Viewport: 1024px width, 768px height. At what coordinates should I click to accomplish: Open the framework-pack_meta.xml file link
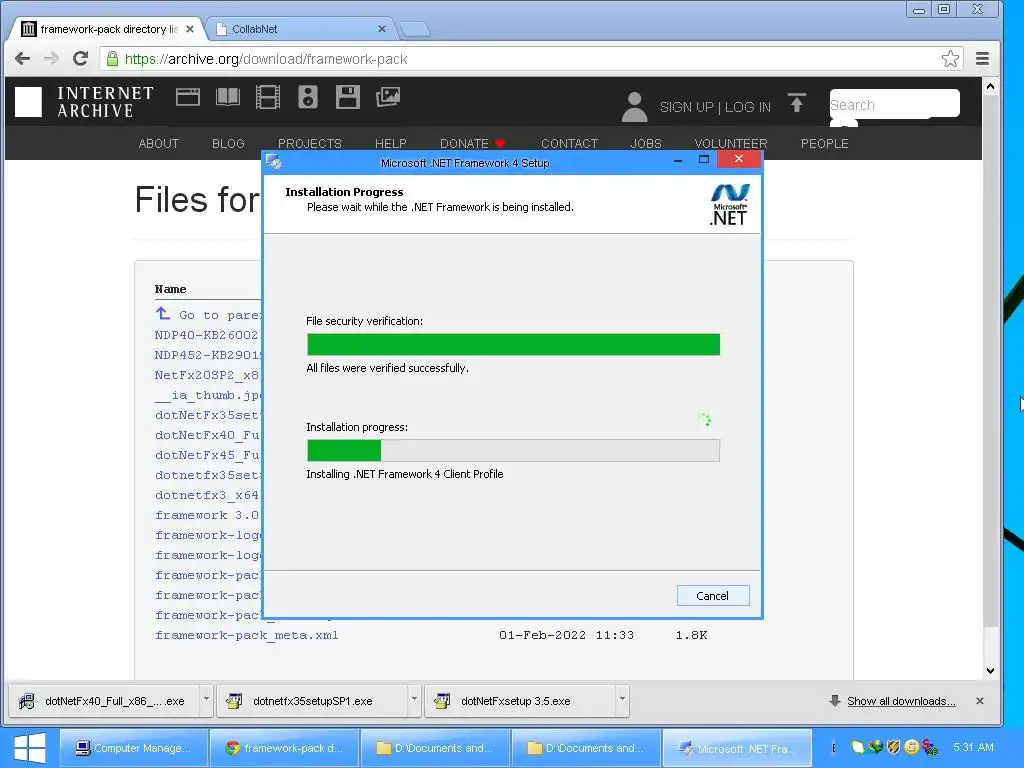coord(247,635)
